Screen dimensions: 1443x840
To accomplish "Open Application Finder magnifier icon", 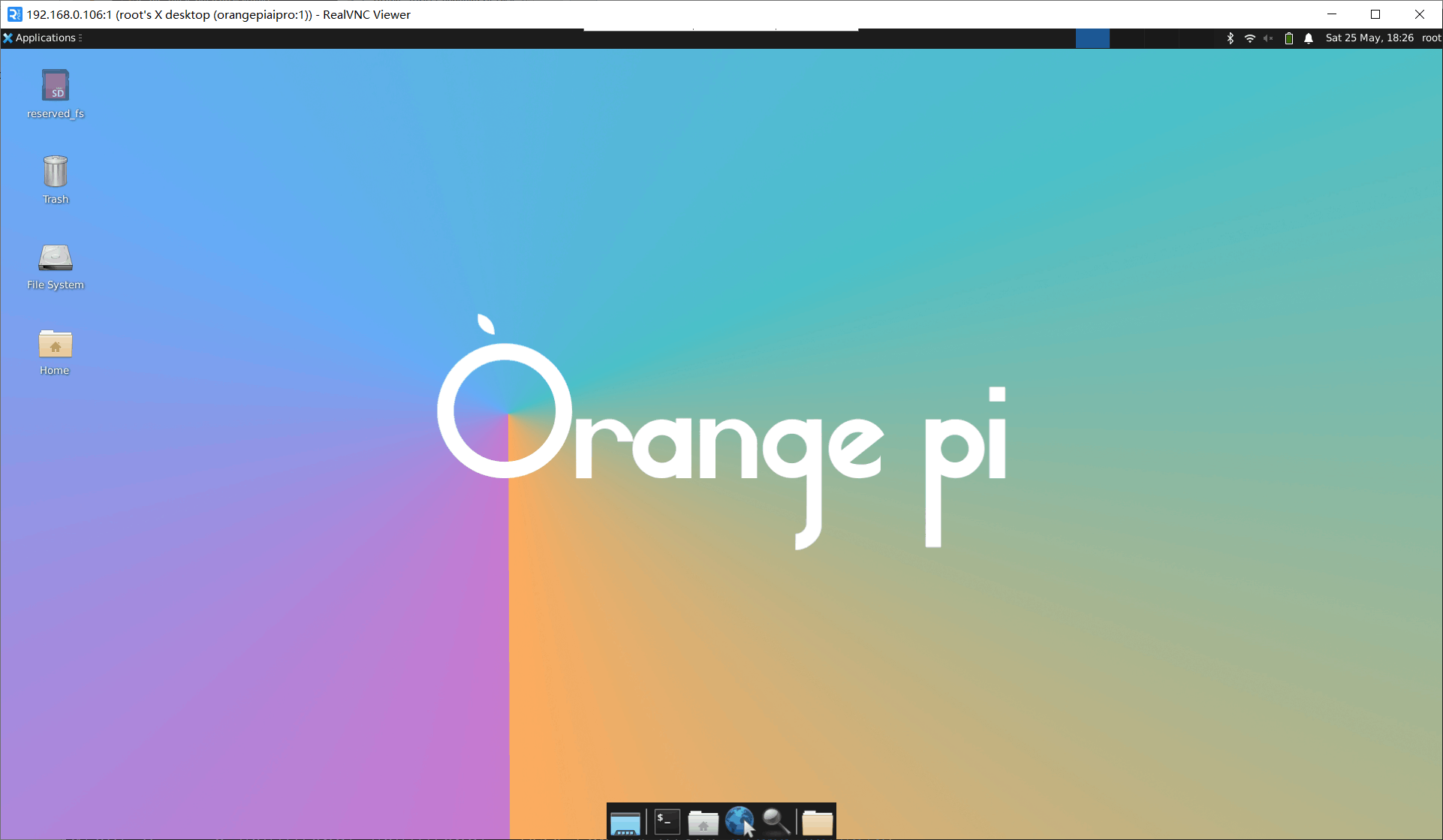I will point(776,822).
